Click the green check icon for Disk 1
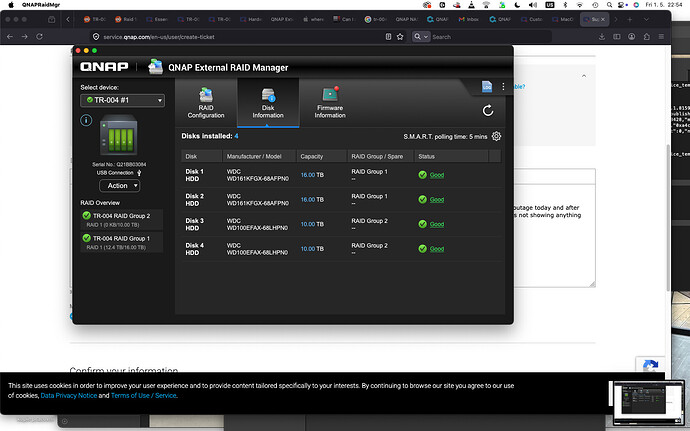The height and width of the screenshot is (431, 690). (x=422, y=175)
